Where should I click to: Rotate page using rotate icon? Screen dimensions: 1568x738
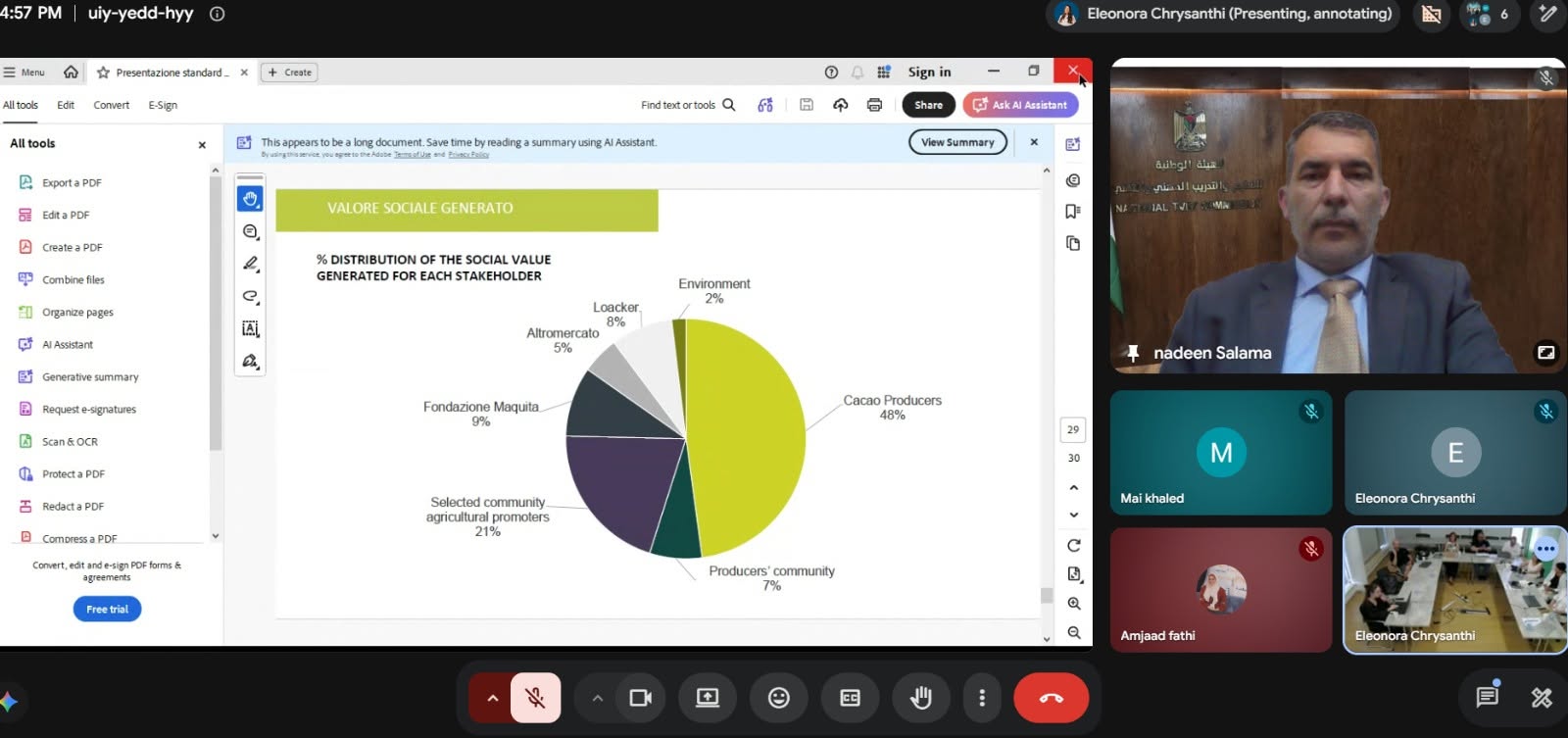(x=1074, y=545)
